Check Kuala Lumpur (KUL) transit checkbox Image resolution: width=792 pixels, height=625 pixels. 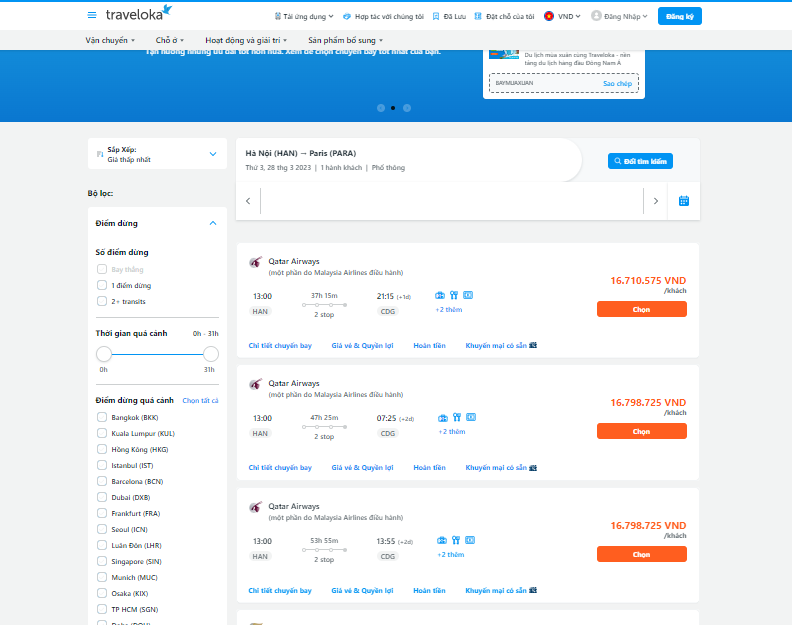[102, 433]
